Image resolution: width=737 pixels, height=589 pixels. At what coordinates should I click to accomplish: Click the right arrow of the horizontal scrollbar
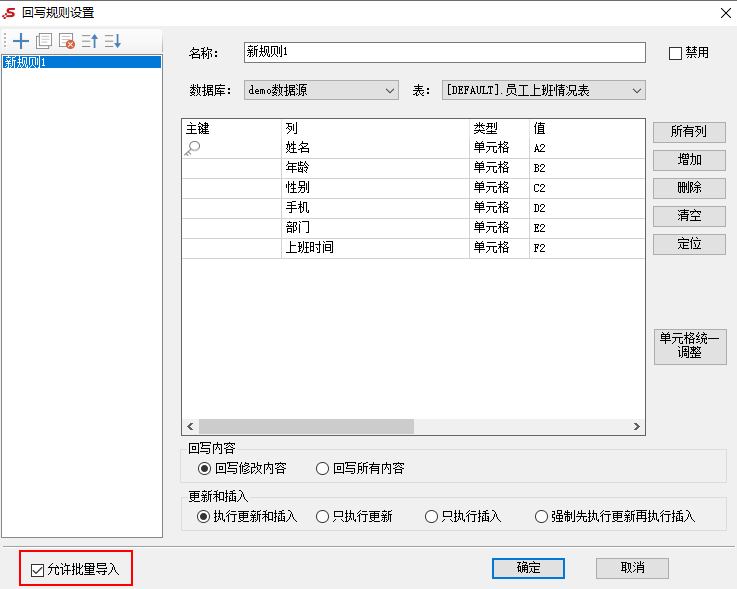point(636,426)
